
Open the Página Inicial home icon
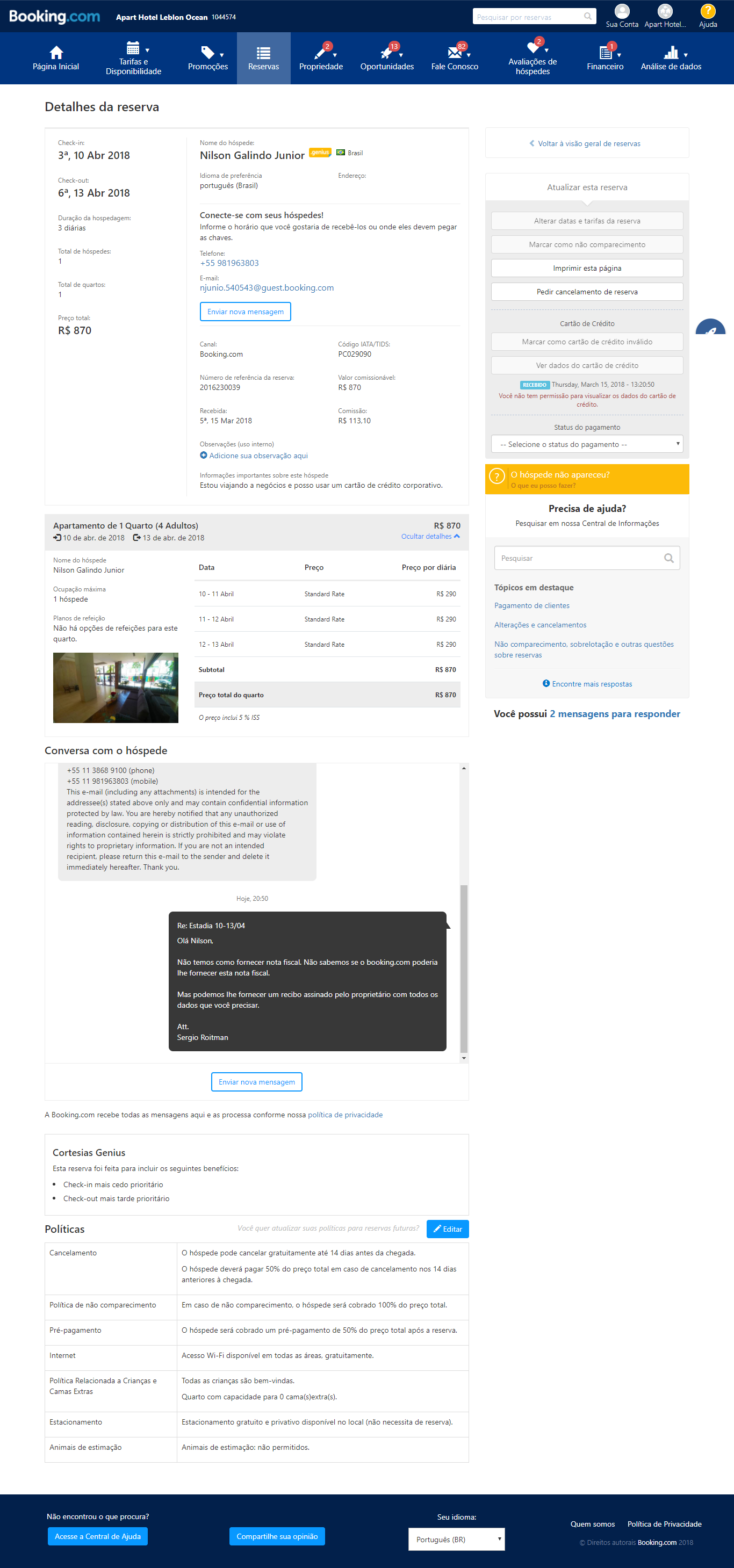pyautogui.click(x=56, y=52)
